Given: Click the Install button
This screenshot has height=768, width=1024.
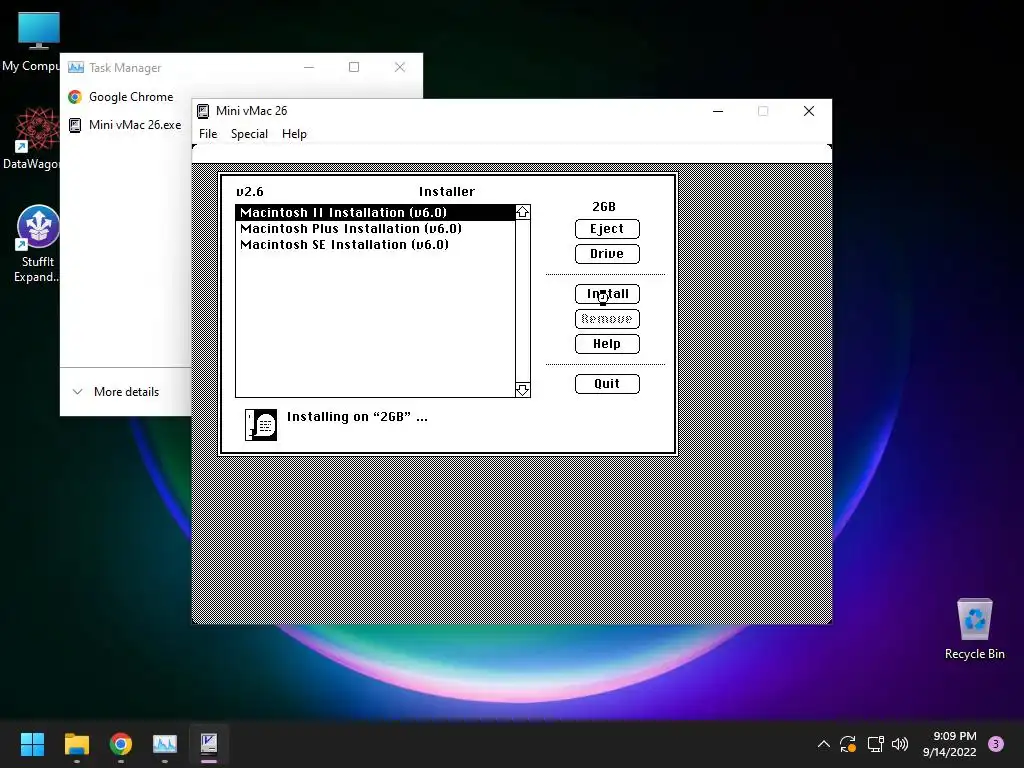Looking at the screenshot, I should click(607, 294).
